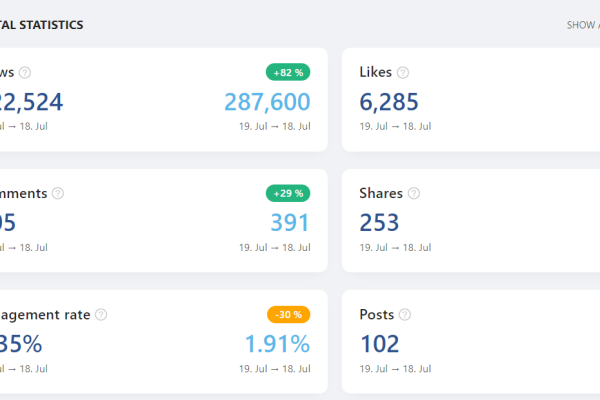Click the 1.91% engagement rate value
The image size is (600, 400).
tap(277, 344)
